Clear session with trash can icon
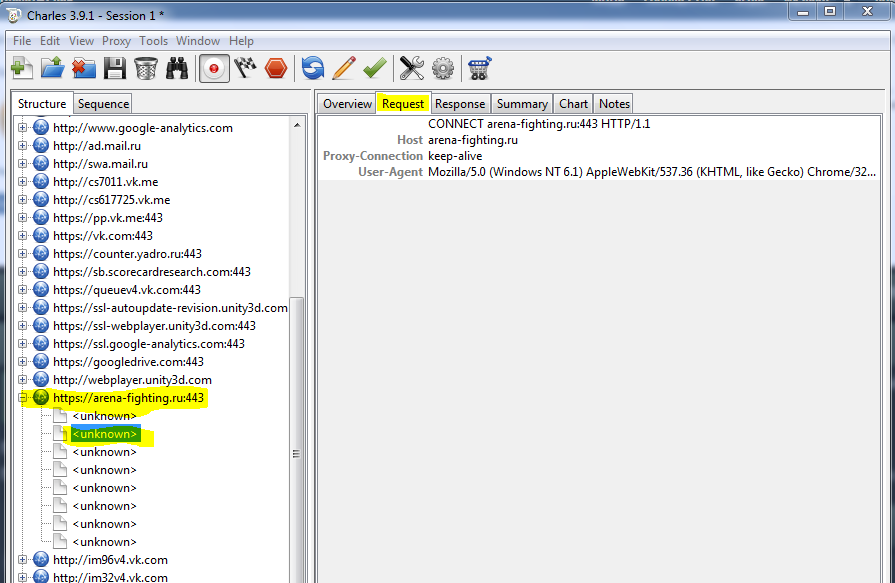The image size is (895, 583). point(146,69)
